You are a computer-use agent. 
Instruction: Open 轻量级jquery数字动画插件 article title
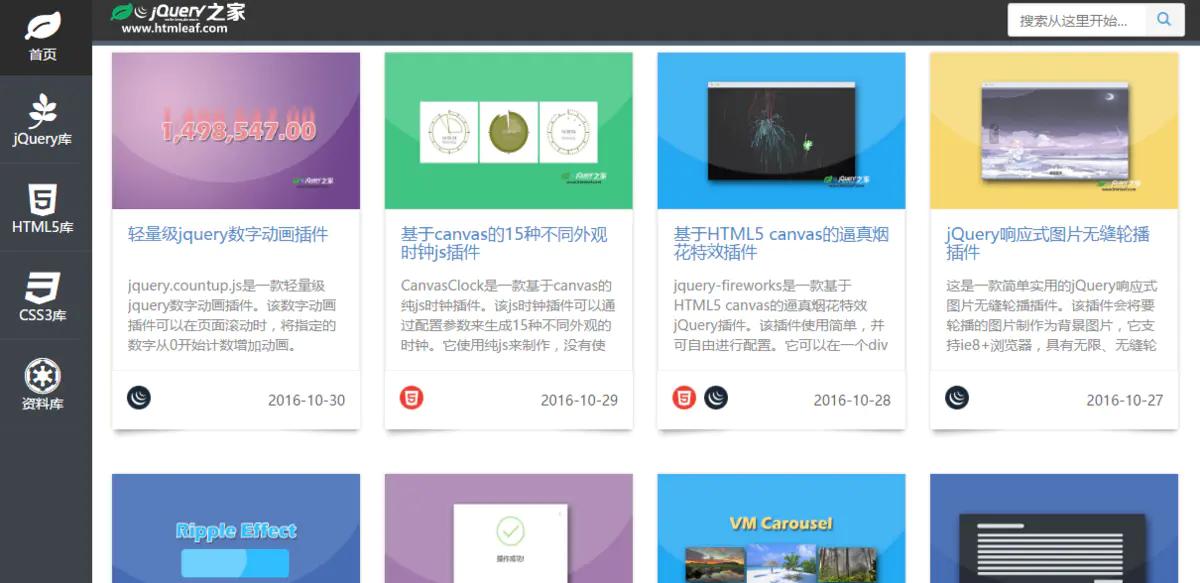pos(228,235)
